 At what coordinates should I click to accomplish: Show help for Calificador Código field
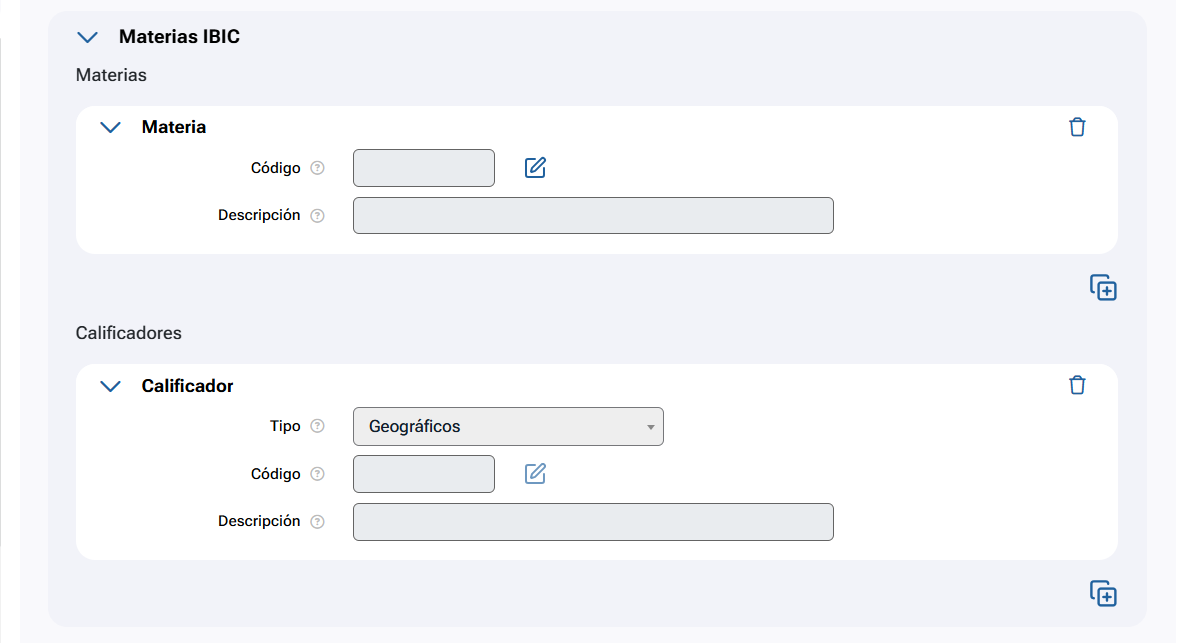point(318,474)
